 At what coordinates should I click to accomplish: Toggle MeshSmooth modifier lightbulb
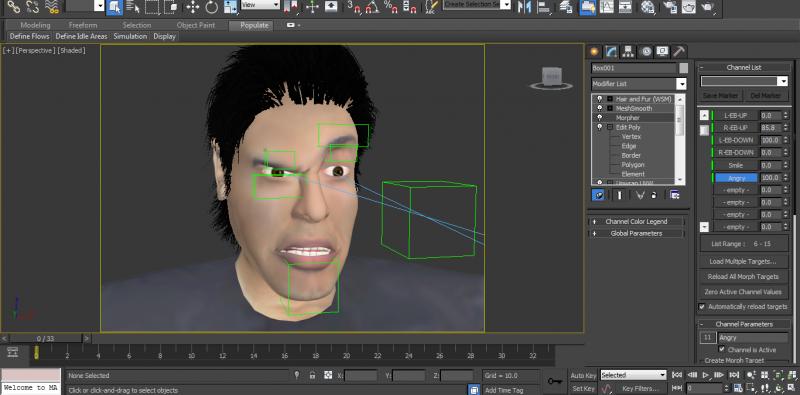[599, 108]
